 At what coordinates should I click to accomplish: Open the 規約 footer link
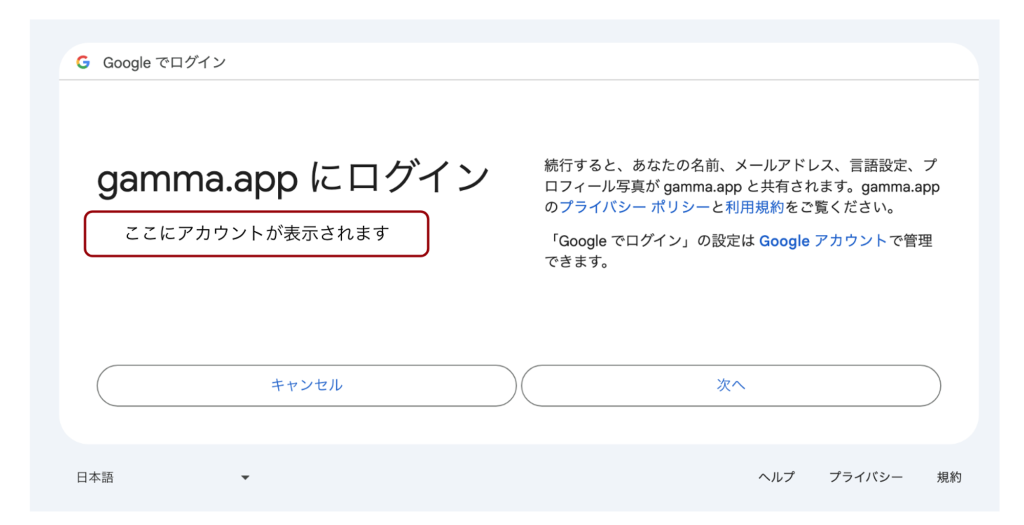point(949,478)
